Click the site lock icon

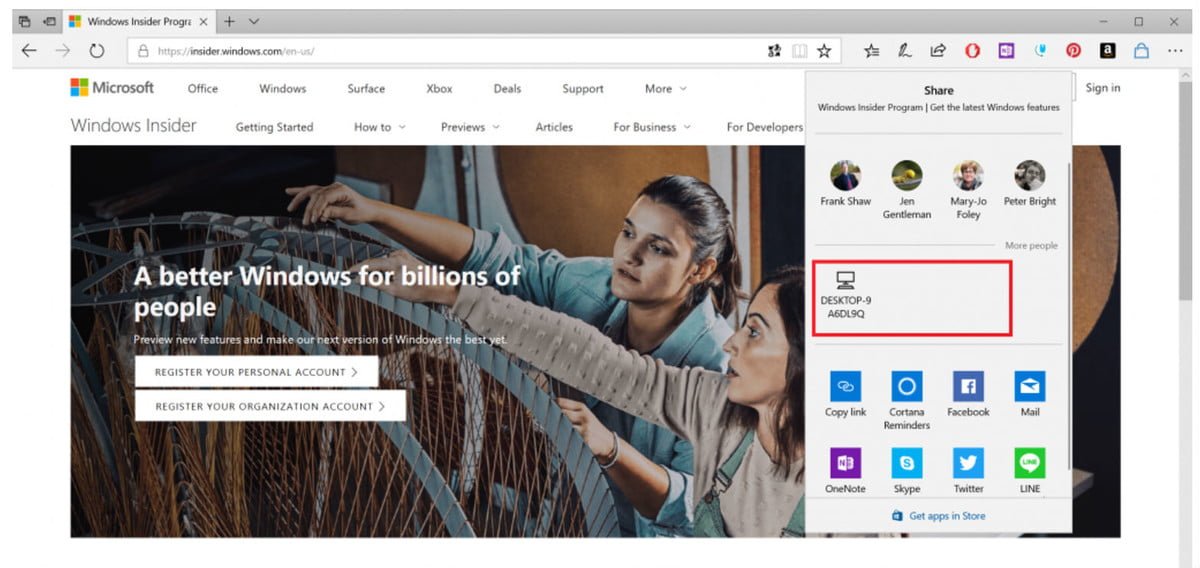click(x=143, y=51)
